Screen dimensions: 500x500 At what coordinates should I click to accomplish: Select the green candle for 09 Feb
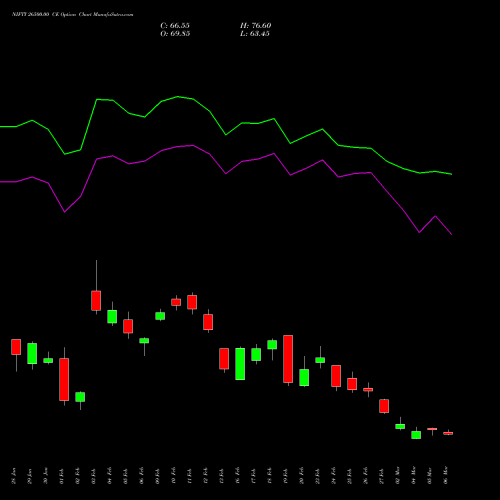160,316
